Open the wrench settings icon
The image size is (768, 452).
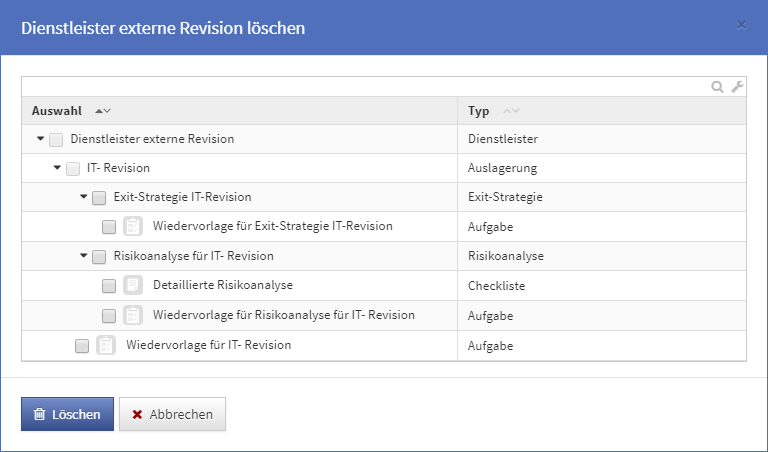click(737, 87)
